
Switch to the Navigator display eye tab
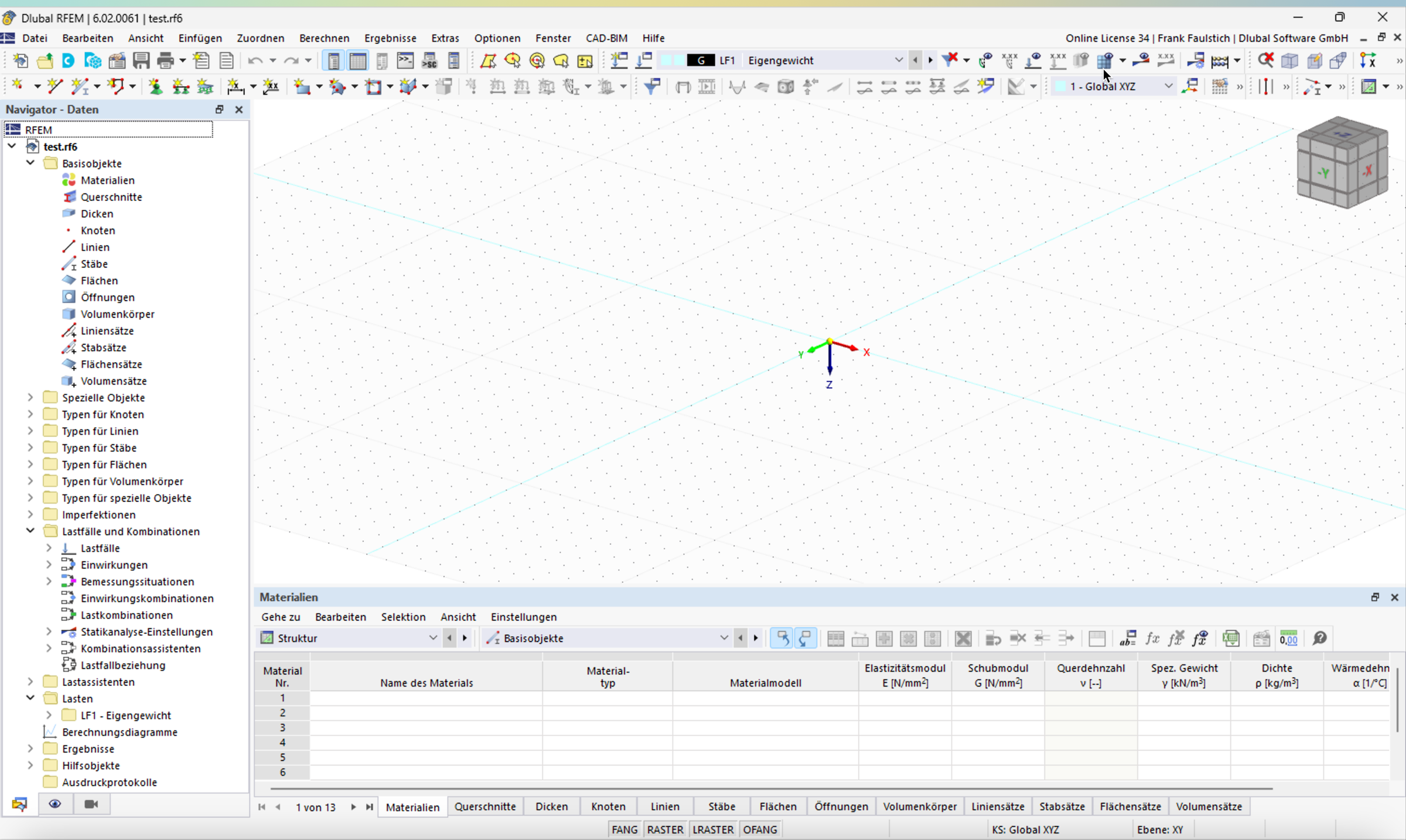[x=55, y=804]
